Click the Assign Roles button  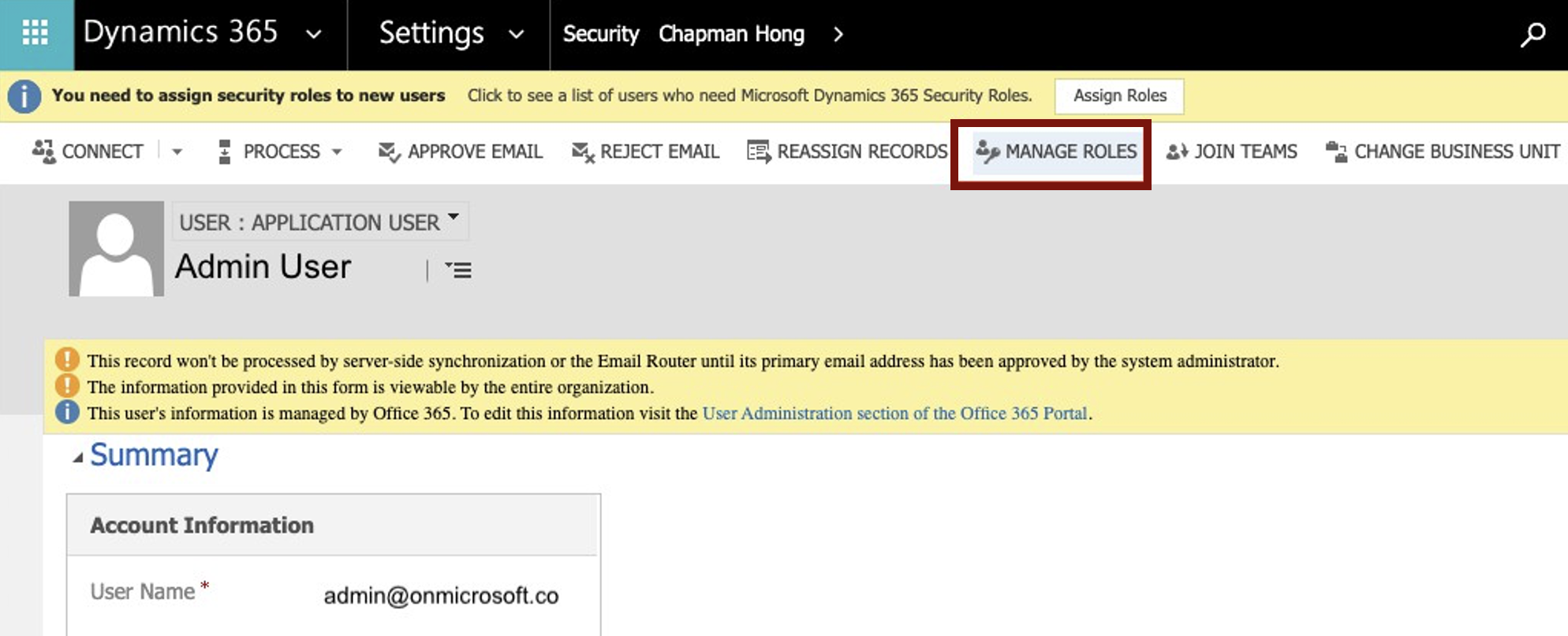click(x=1119, y=95)
